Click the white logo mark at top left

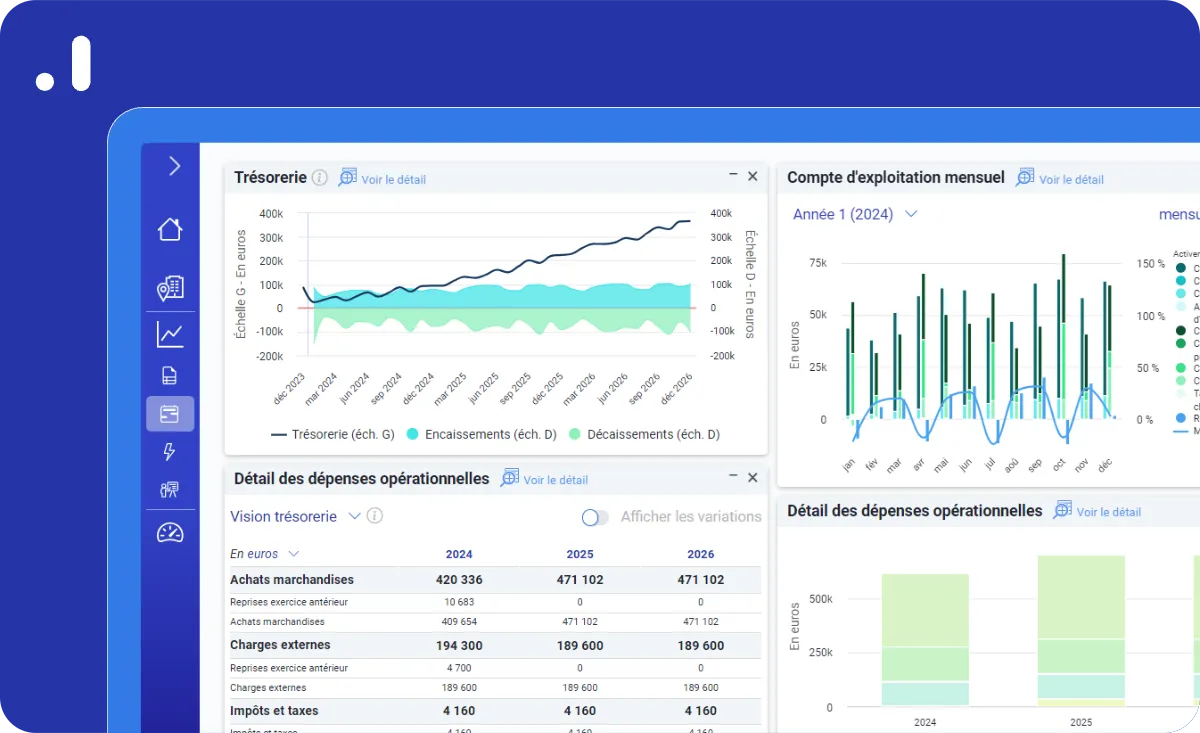pos(64,64)
